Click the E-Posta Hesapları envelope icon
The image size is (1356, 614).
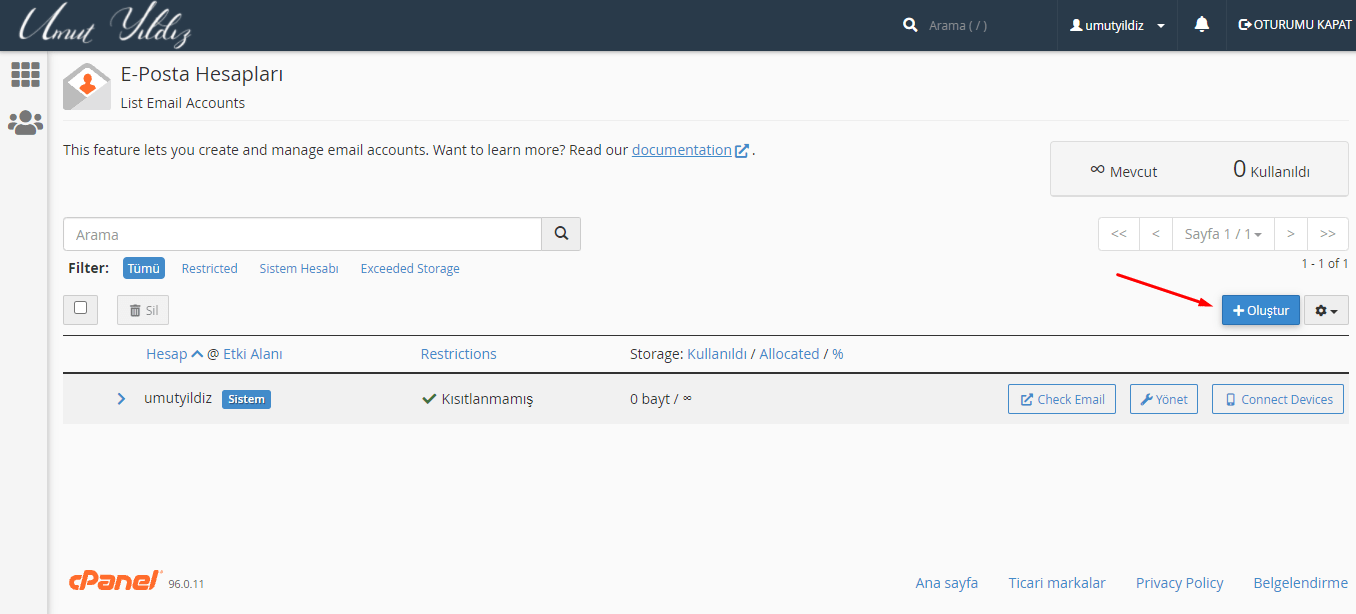tap(87, 86)
